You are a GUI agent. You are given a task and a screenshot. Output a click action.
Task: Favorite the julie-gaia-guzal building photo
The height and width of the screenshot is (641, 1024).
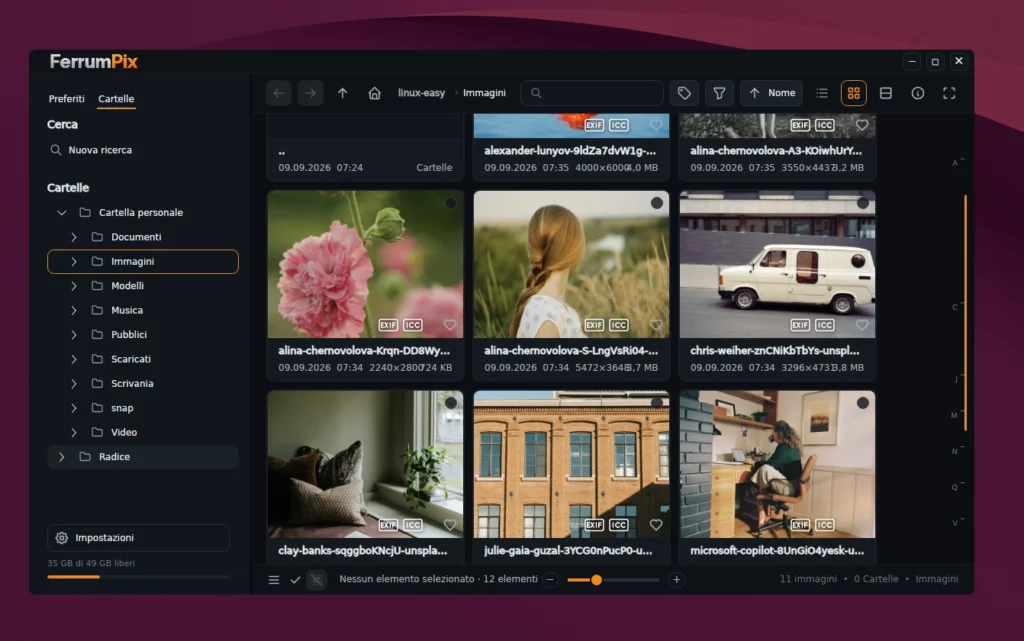[656, 525]
